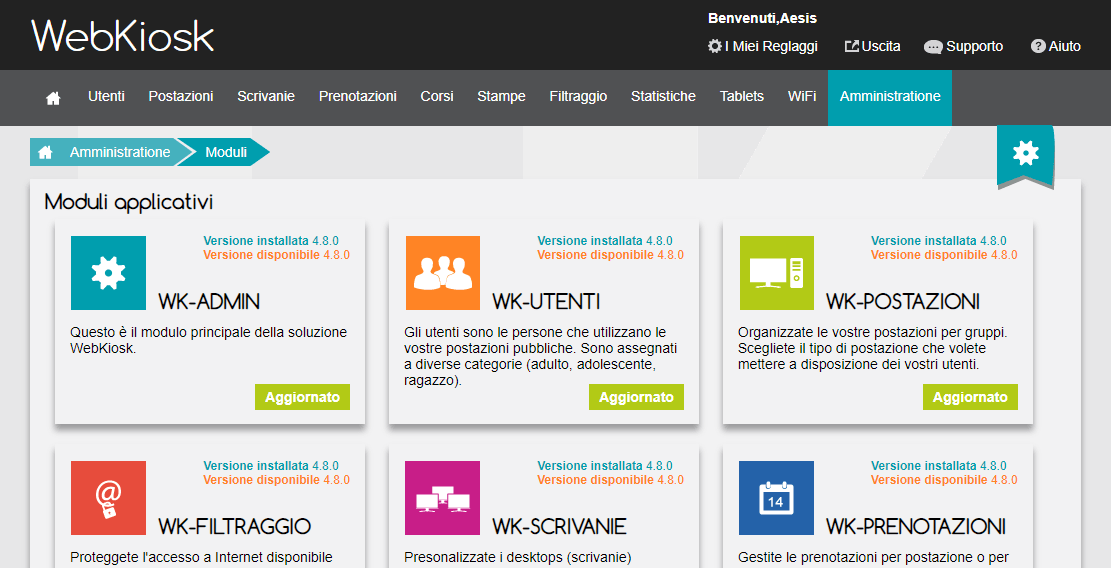
Task: Click the WK-POSTAZIONI module title
Action: click(903, 302)
